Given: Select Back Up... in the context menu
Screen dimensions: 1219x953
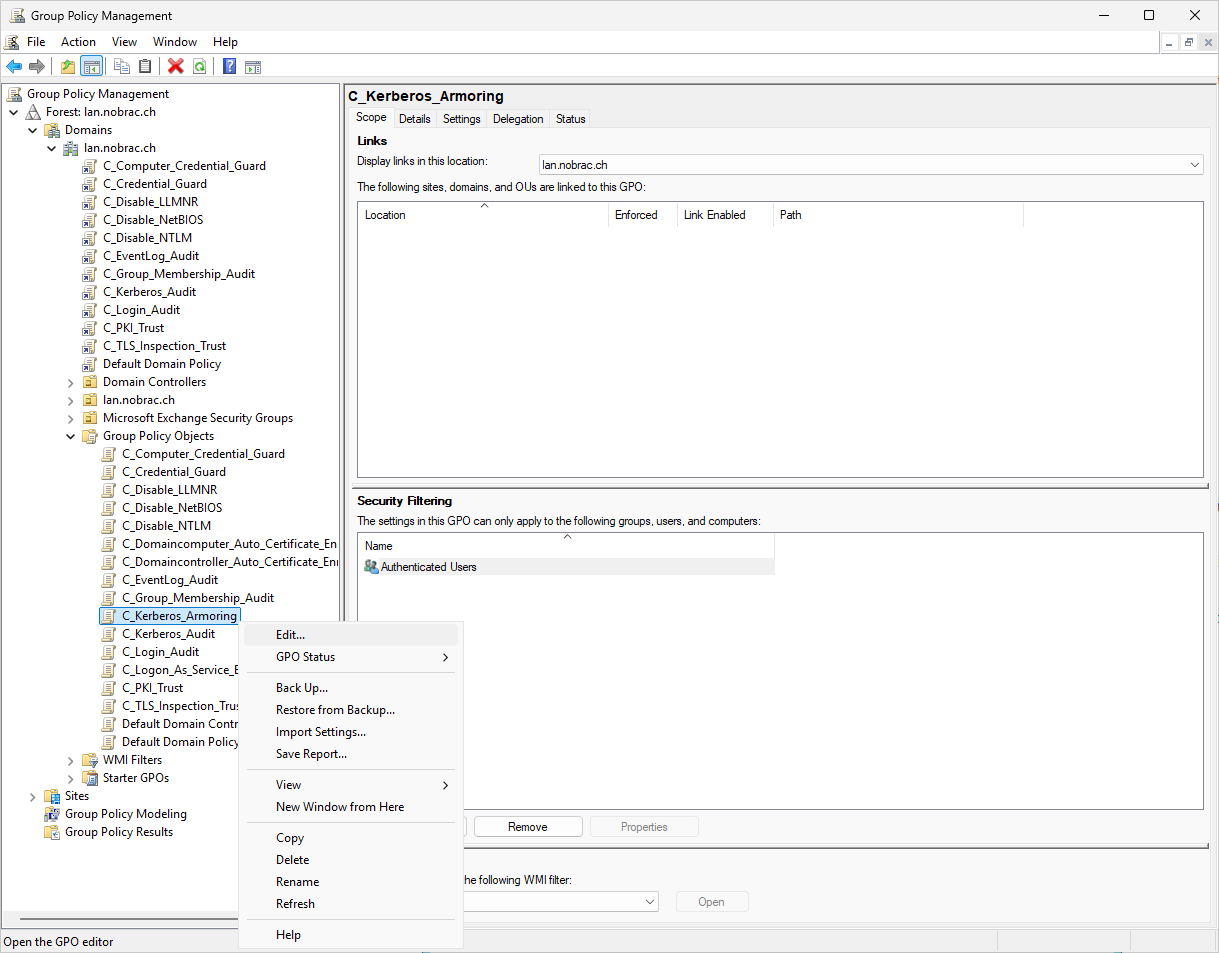Looking at the screenshot, I should tap(350, 688).
